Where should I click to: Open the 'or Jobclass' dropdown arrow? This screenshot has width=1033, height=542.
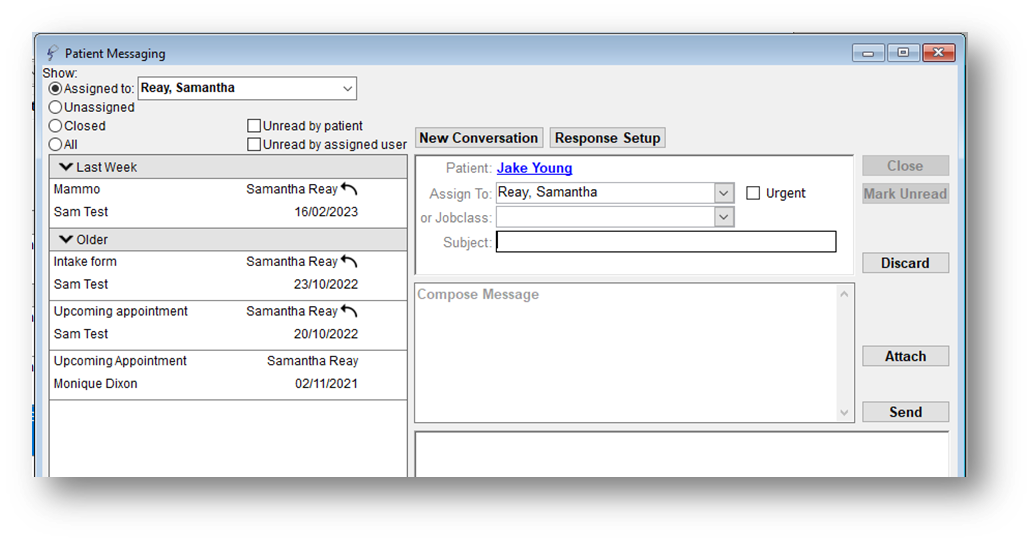pos(723,217)
